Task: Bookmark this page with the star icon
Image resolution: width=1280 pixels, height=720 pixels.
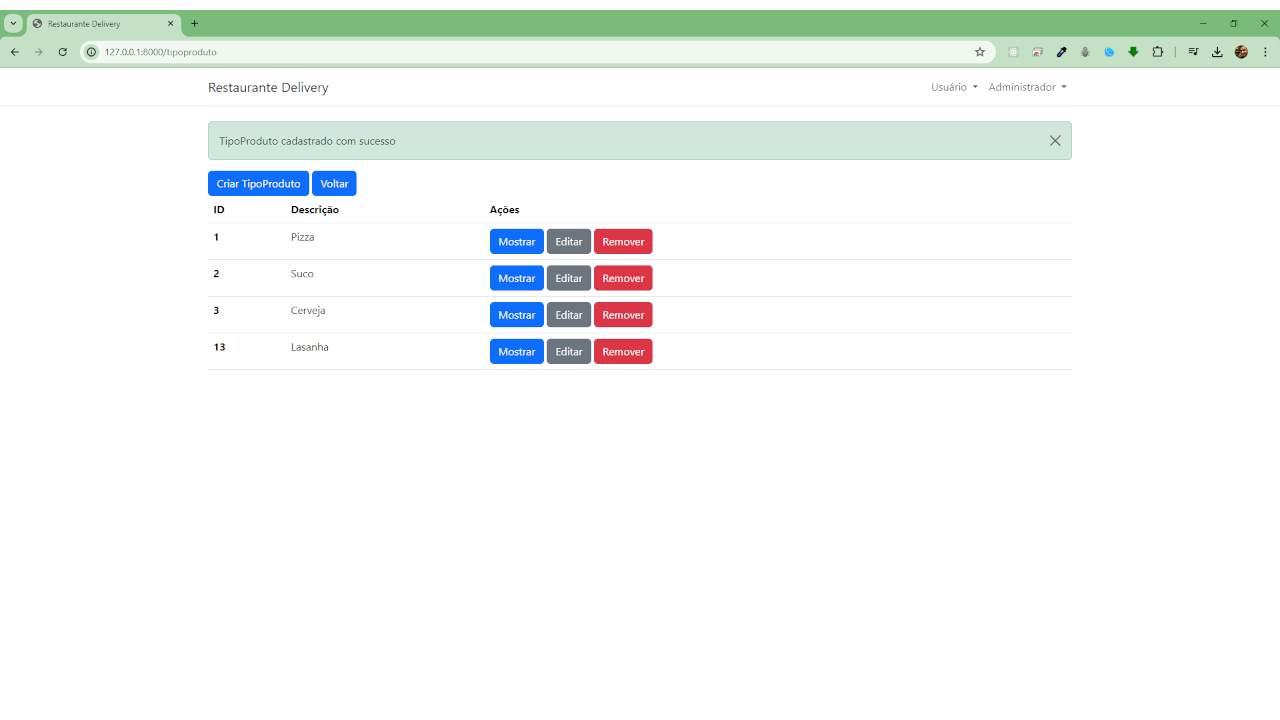Action: [x=980, y=52]
